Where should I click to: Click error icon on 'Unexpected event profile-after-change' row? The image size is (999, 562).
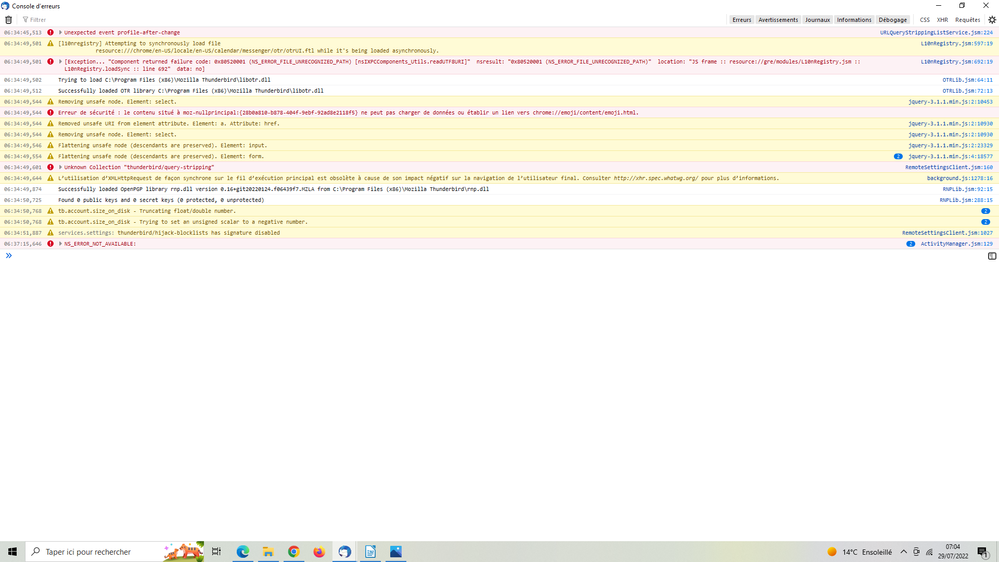coord(50,32)
